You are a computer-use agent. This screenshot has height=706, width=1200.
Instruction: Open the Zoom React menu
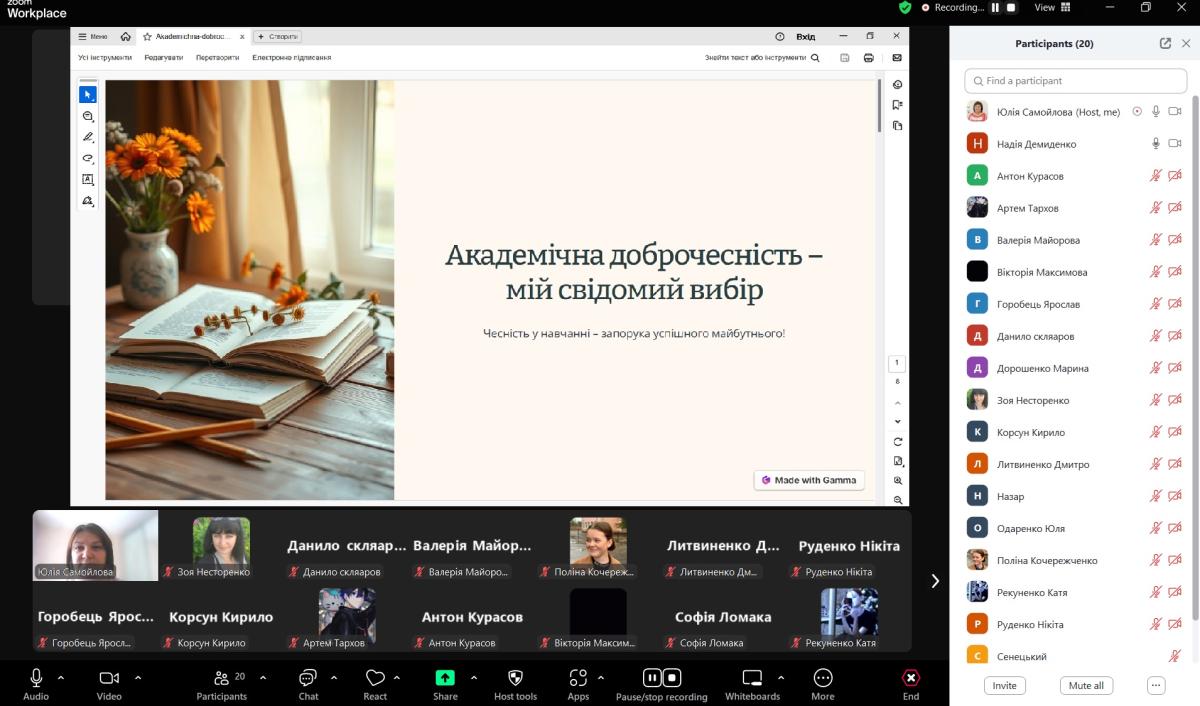375,684
